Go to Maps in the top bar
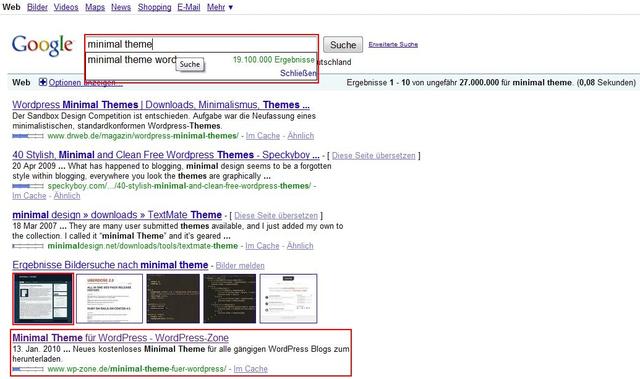 (x=95, y=7)
